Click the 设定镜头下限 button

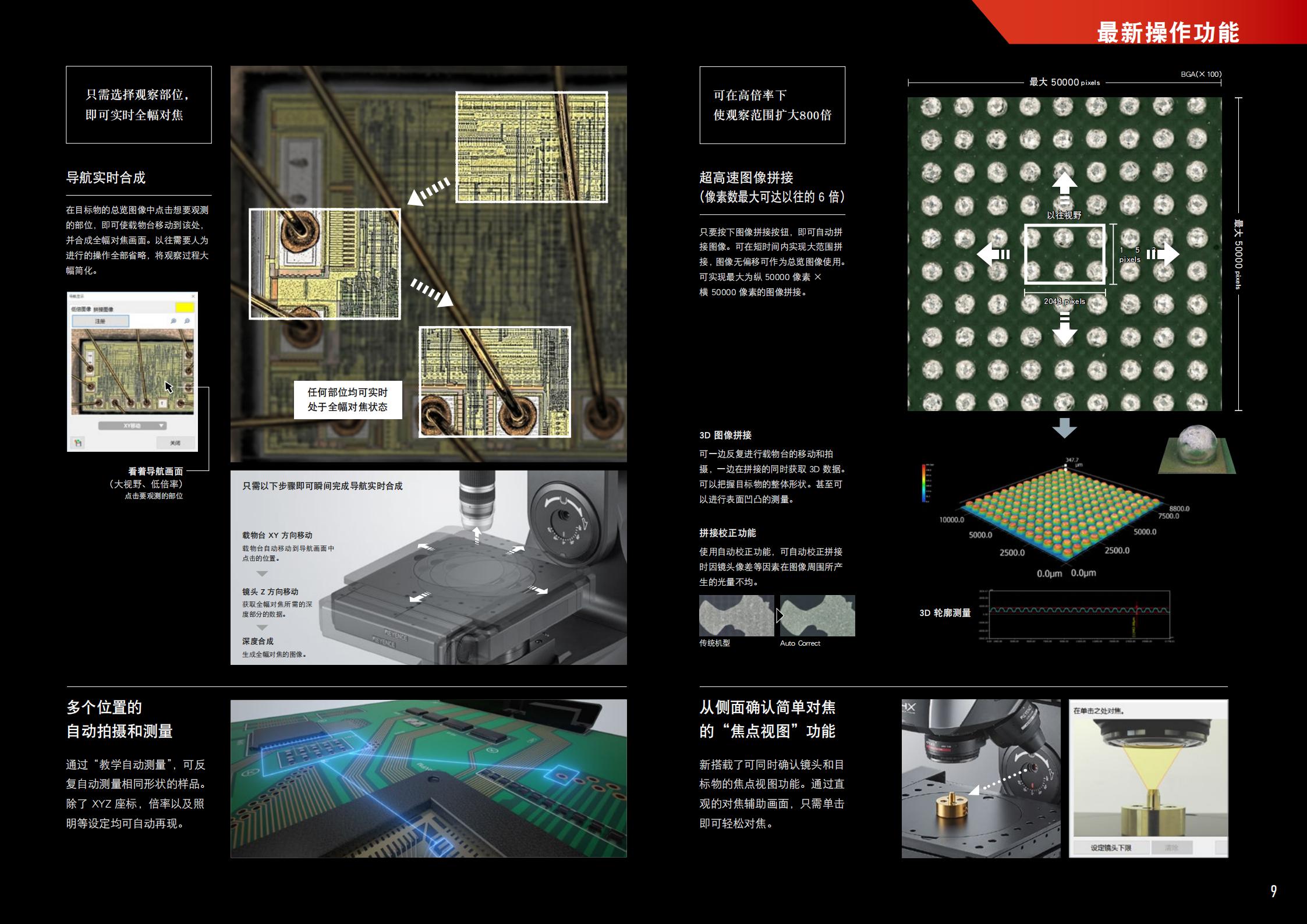tap(1110, 848)
